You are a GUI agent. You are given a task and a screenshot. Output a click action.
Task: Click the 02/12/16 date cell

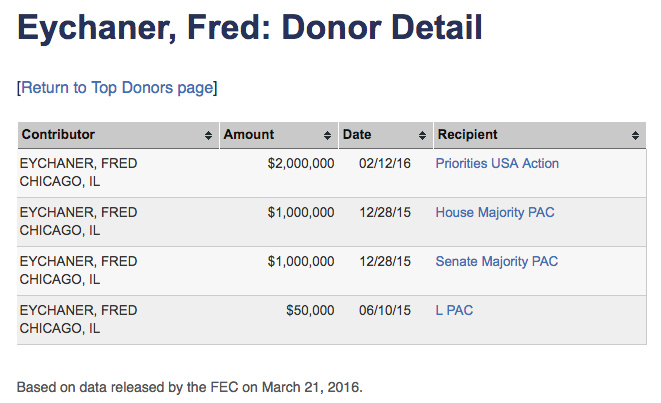[385, 163]
